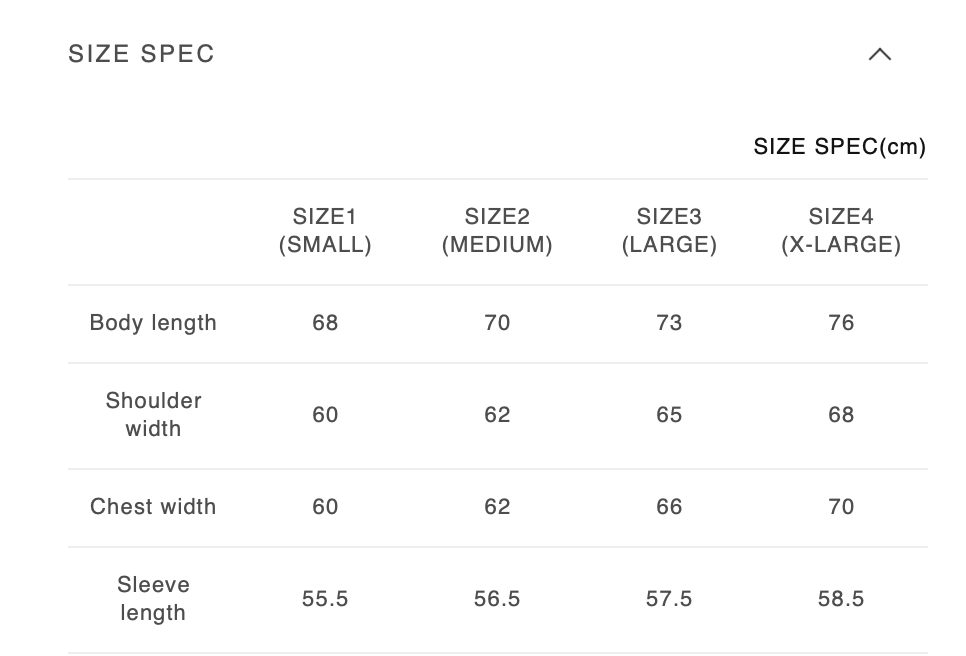
Task: Select the SIZE1 (SMALL) column header
Action: point(325,231)
